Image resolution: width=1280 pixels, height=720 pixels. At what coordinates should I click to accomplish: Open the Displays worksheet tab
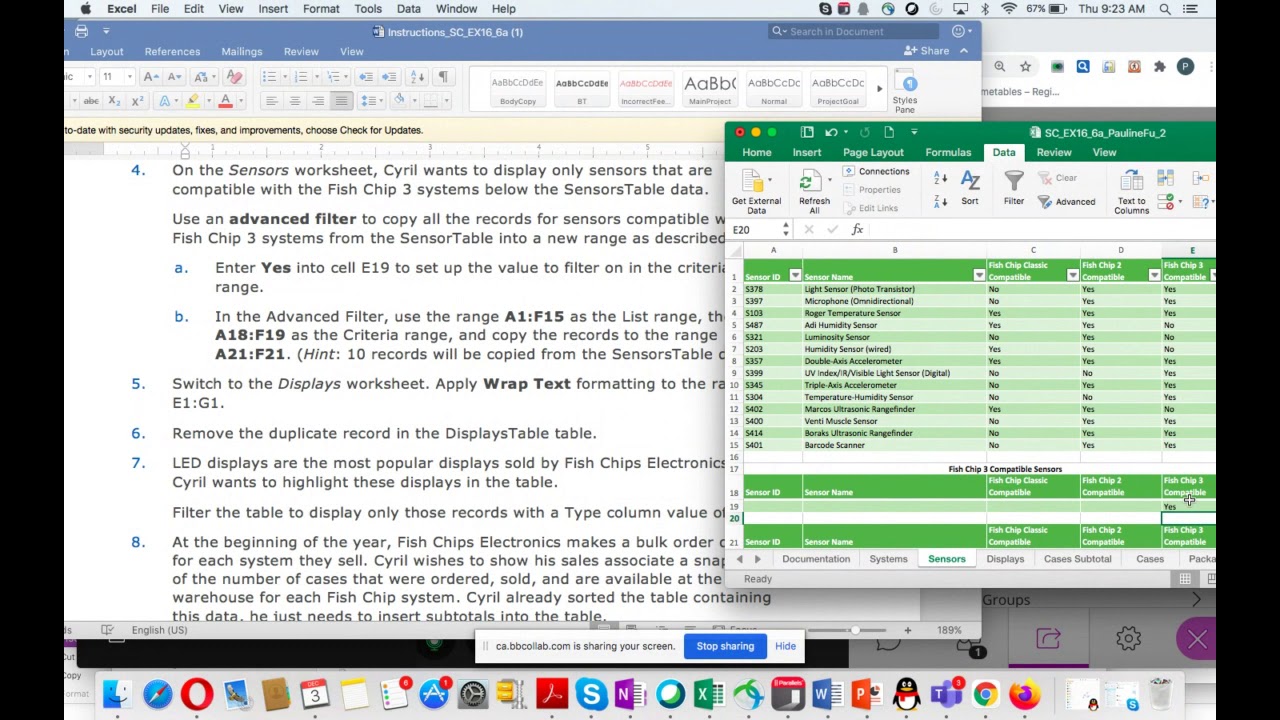[x=1005, y=559]
